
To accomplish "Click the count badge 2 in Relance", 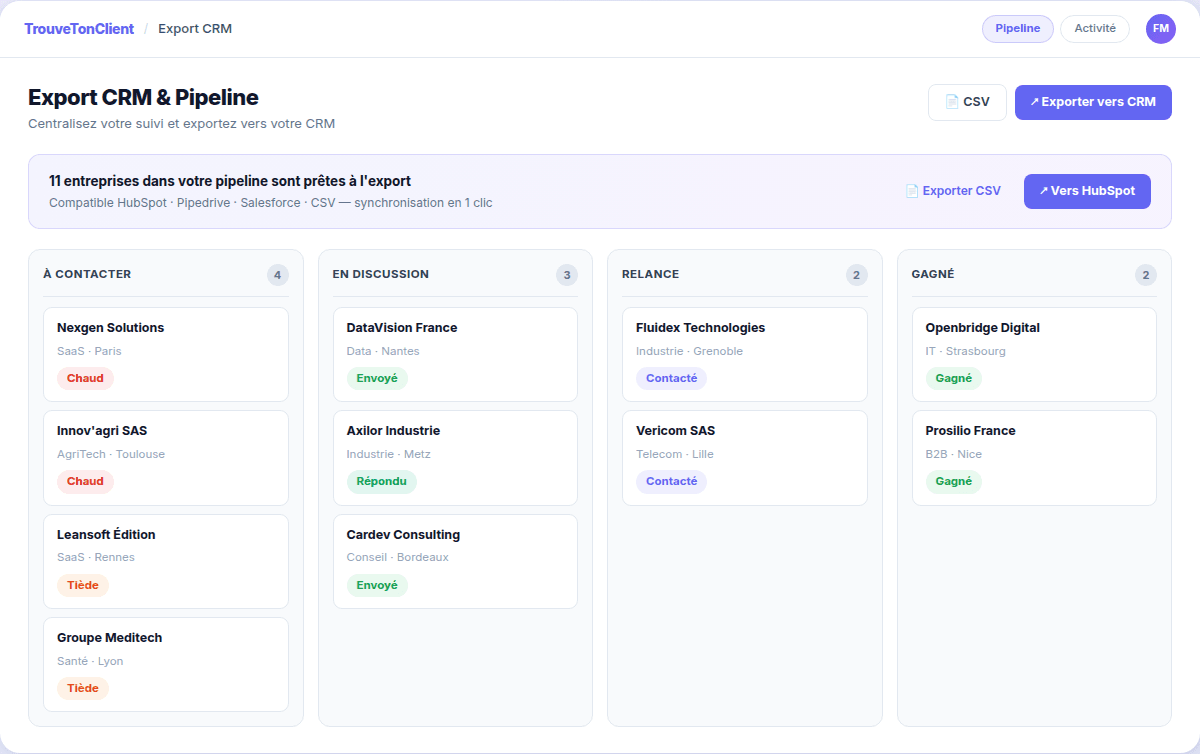I will (x=856, y=275).
